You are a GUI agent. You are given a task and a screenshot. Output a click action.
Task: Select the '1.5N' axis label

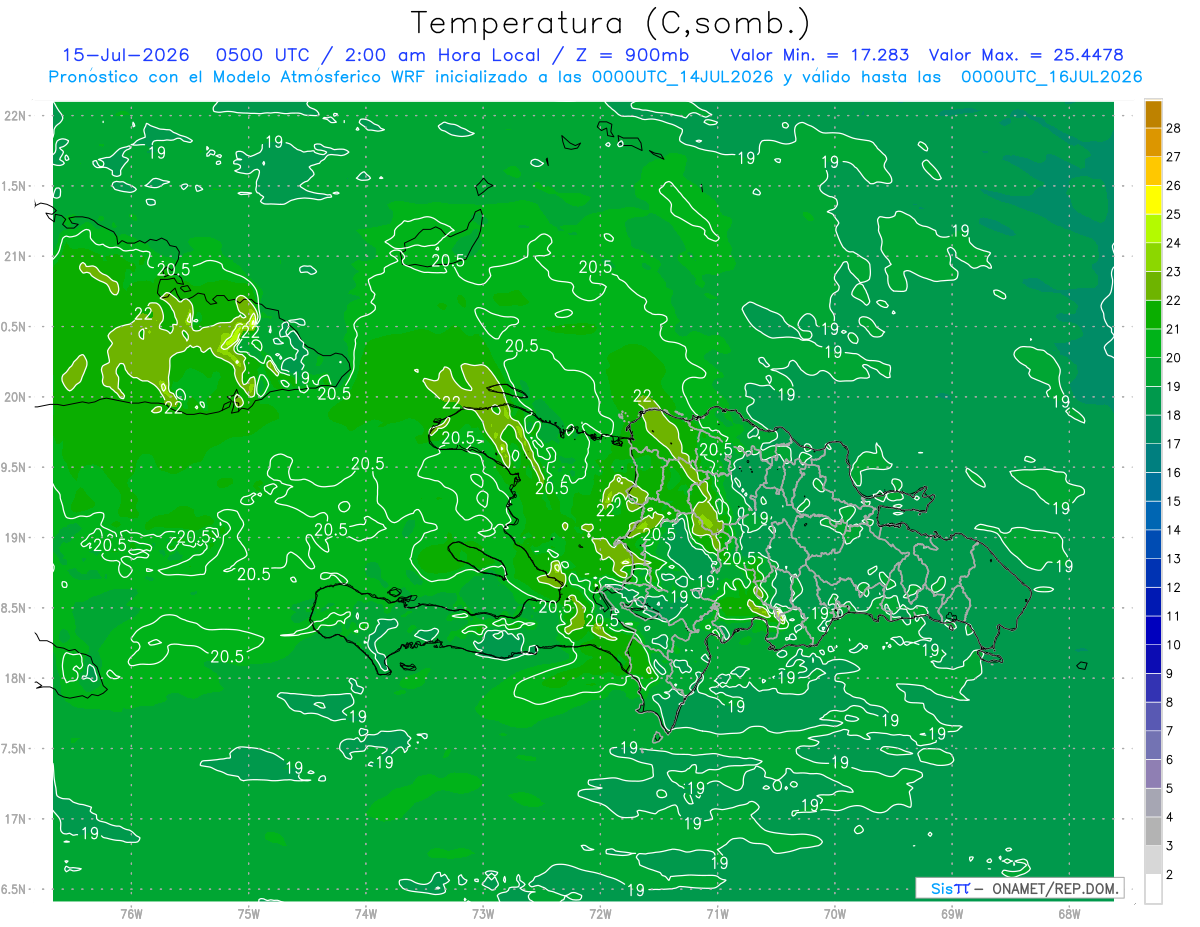pyautogui.click(x=14, y=186)
